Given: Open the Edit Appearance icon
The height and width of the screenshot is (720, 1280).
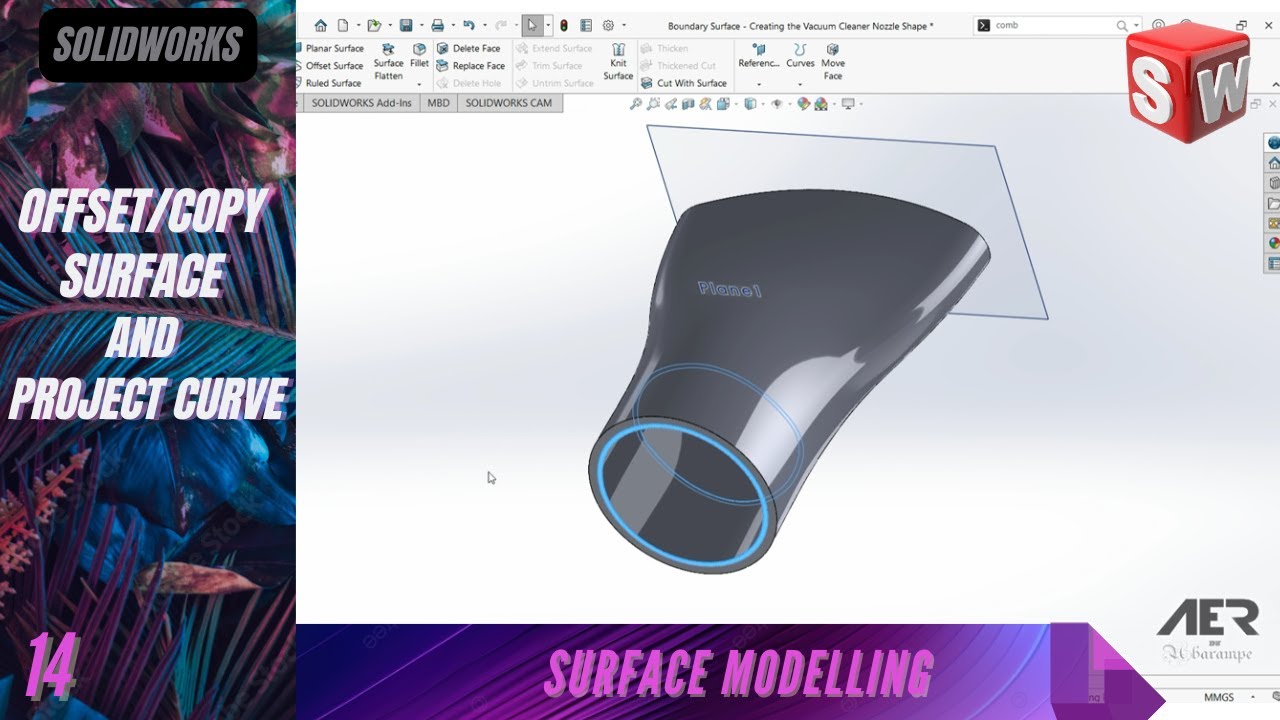Looking at the screenshot, I should tap(803, 104).
